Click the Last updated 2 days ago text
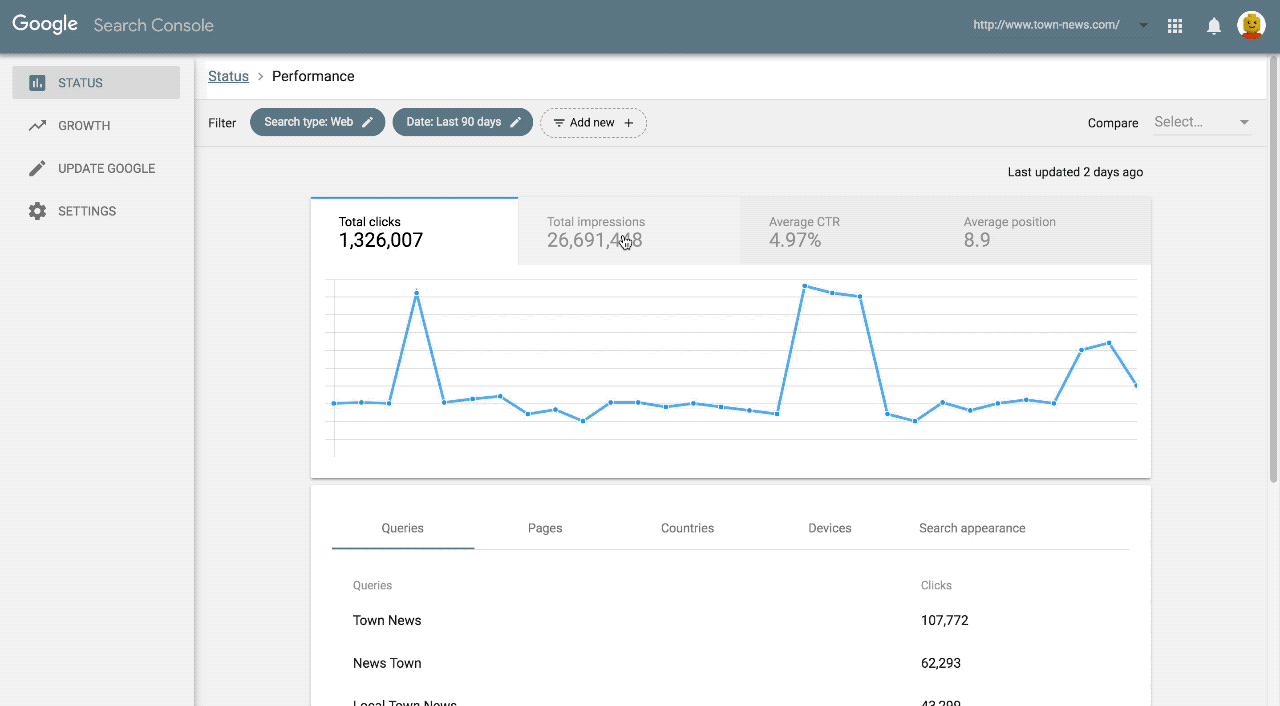Viewport: 1280px width, 706px height. click(1075, 172)
